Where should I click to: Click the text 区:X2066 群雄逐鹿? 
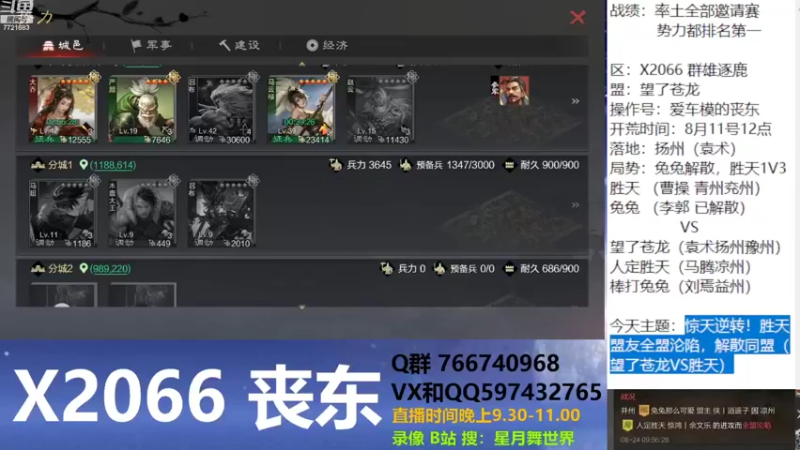pos(679,70)
